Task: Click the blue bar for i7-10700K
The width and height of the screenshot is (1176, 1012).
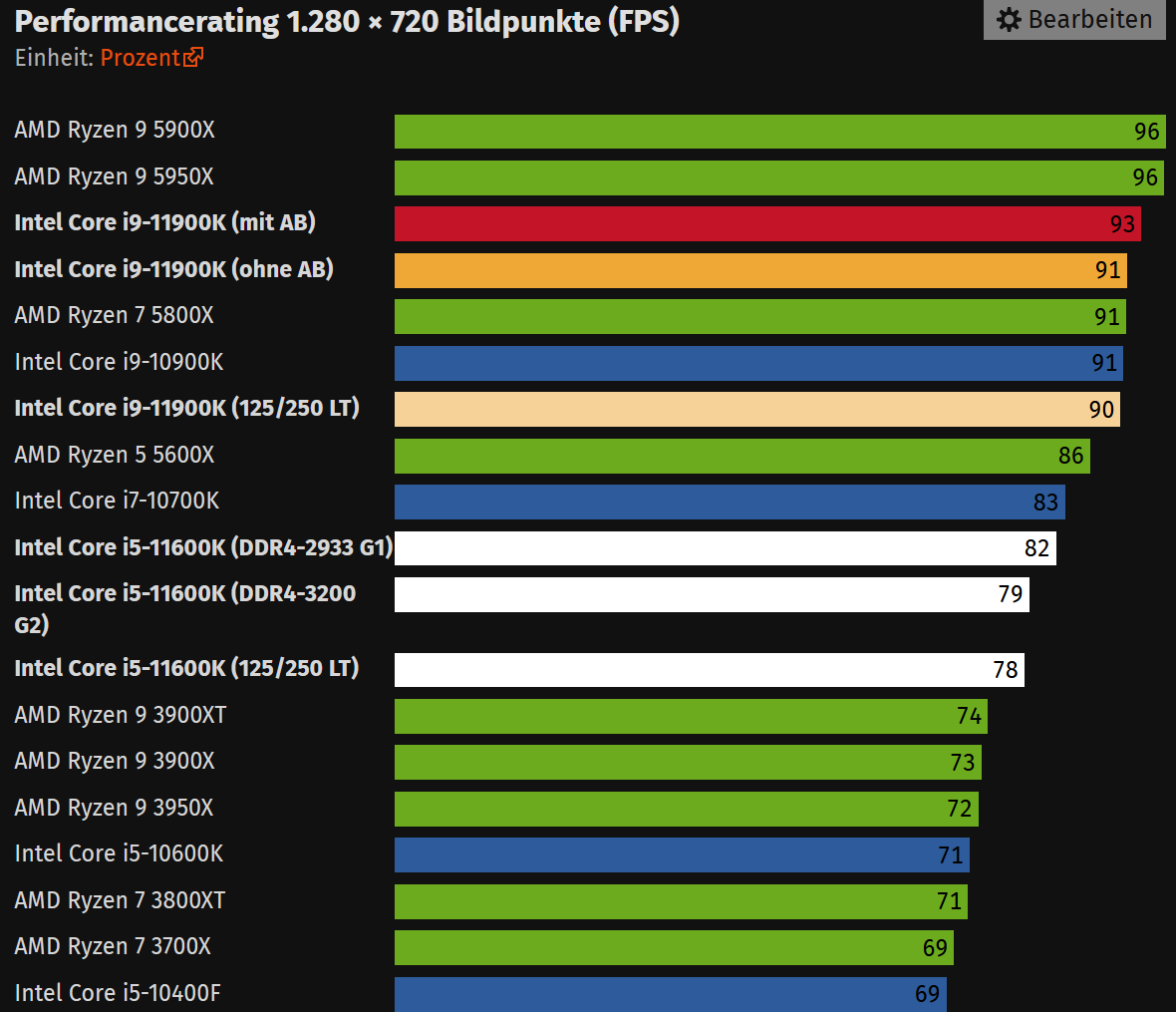Action: pyautogui.click(x=730, y=502)
